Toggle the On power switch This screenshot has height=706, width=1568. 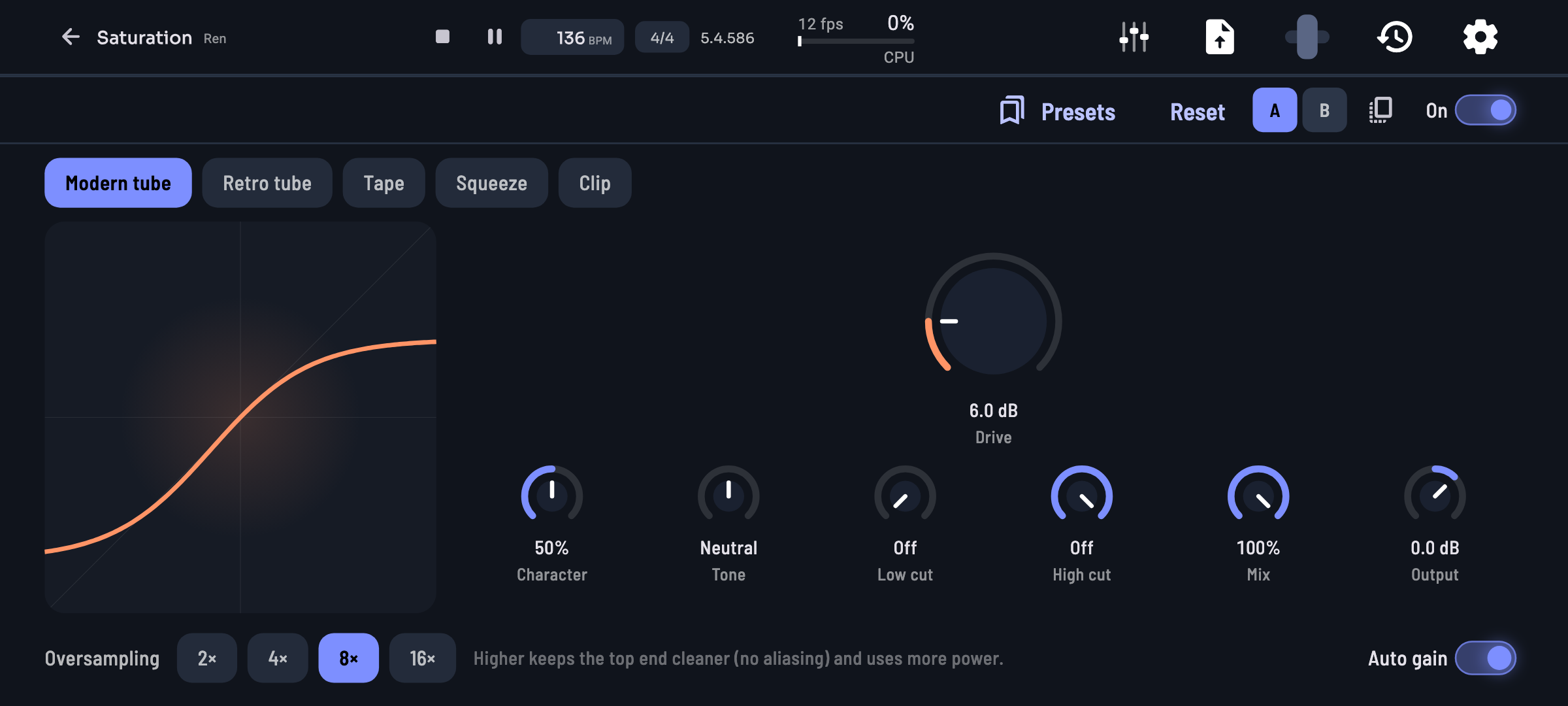point(1485,110)
